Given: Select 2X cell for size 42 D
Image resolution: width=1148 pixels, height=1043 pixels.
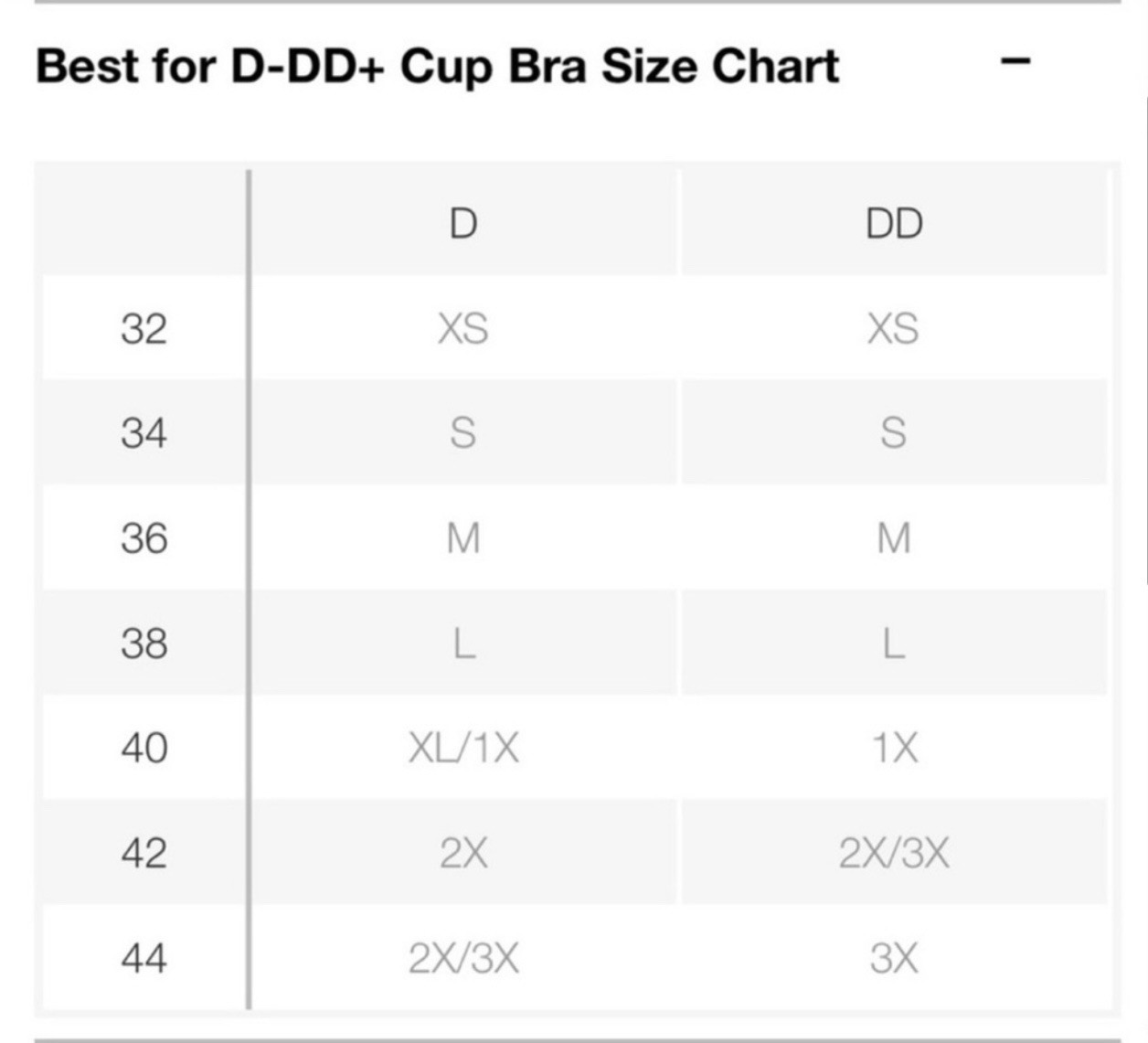Looking at the screenshot, I should tap(463, 853).
